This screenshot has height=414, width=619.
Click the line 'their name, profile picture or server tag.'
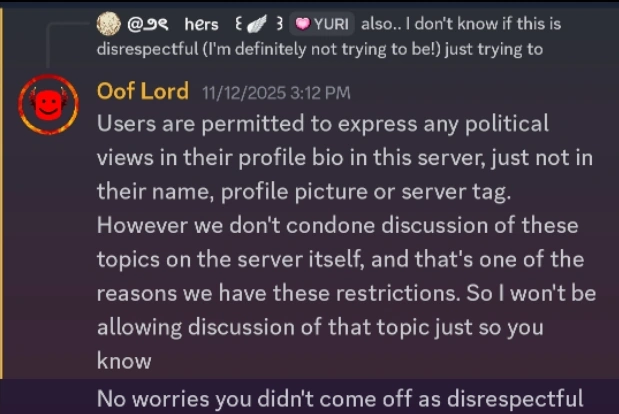pos(304,192)
